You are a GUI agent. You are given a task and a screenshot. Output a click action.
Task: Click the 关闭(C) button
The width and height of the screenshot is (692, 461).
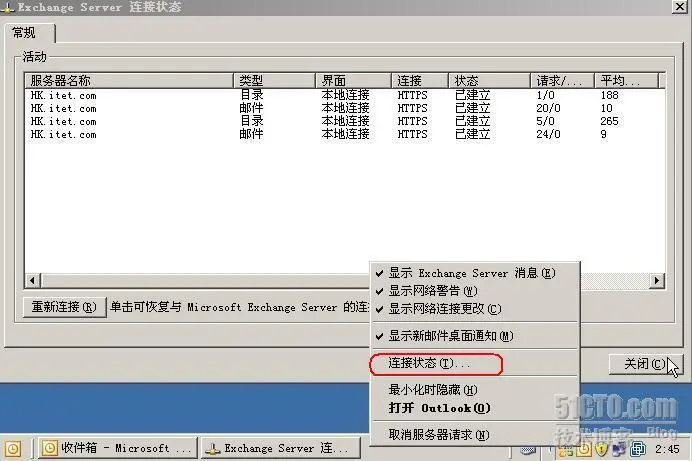coord(646,364)
